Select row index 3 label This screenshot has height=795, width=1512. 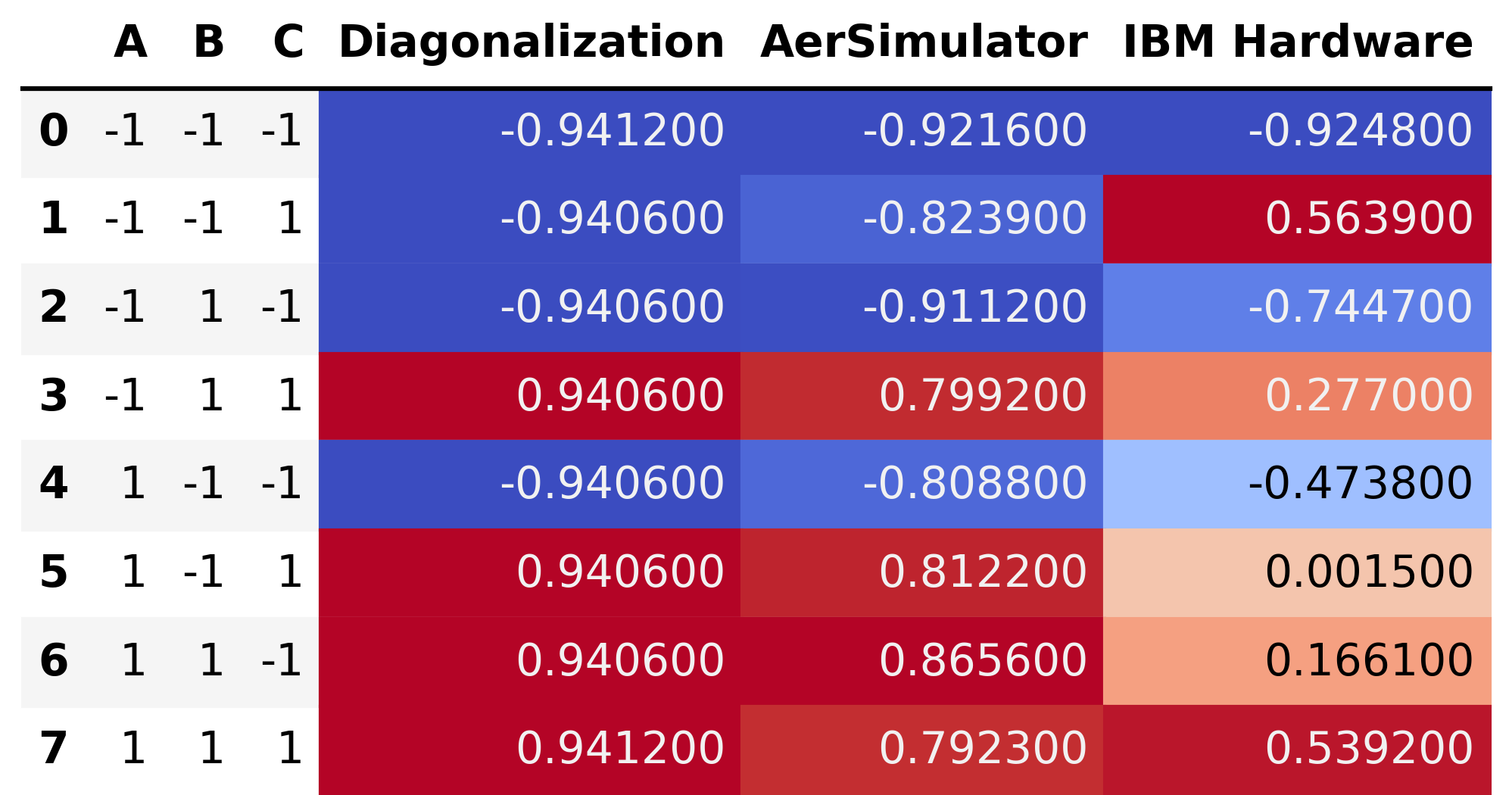click(54, 396)
